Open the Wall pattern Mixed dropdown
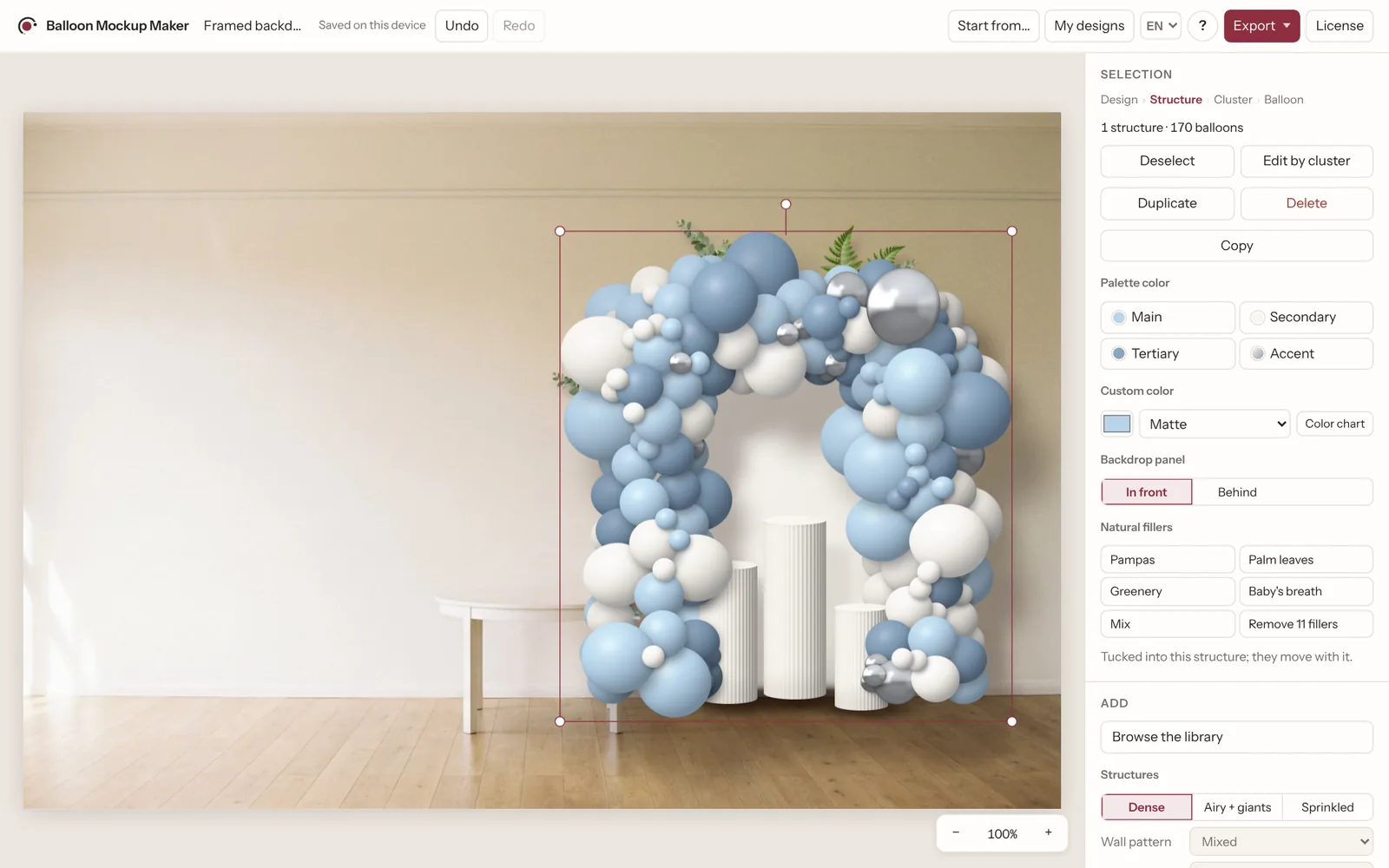Screen dimensions: 1389x868 coord(1281,842)
